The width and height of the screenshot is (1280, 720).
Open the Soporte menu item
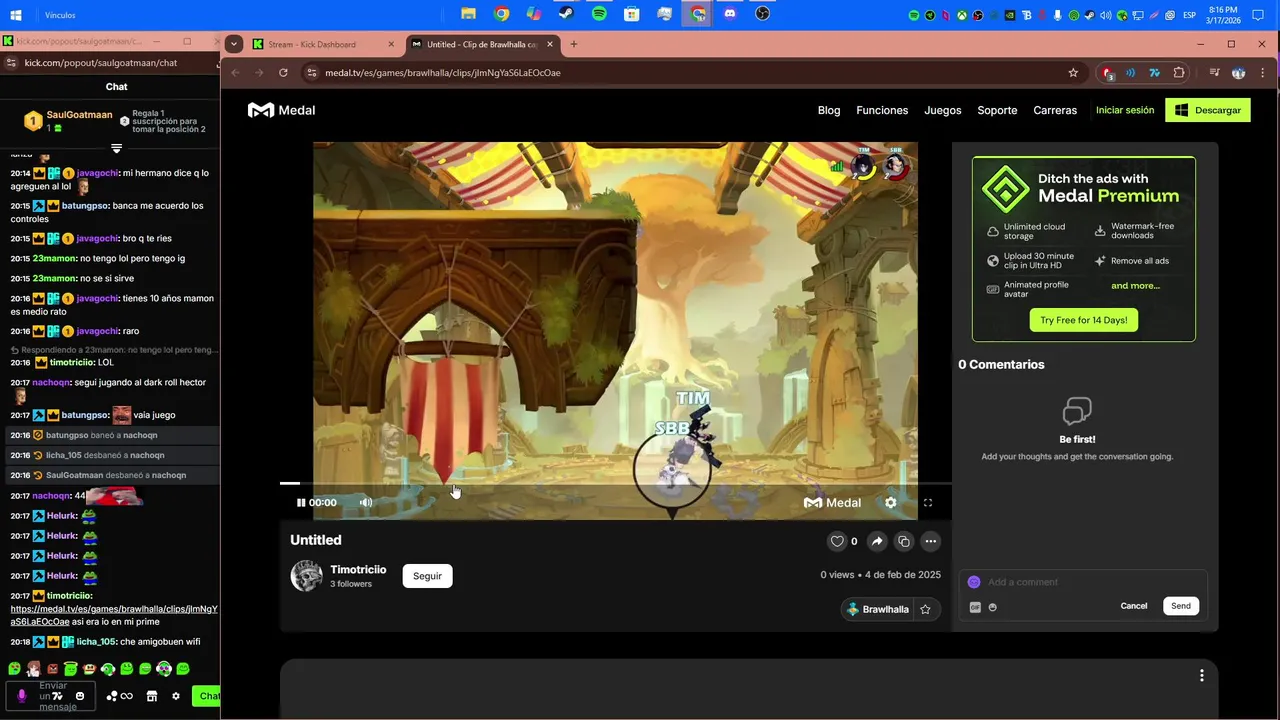[997, 110]
